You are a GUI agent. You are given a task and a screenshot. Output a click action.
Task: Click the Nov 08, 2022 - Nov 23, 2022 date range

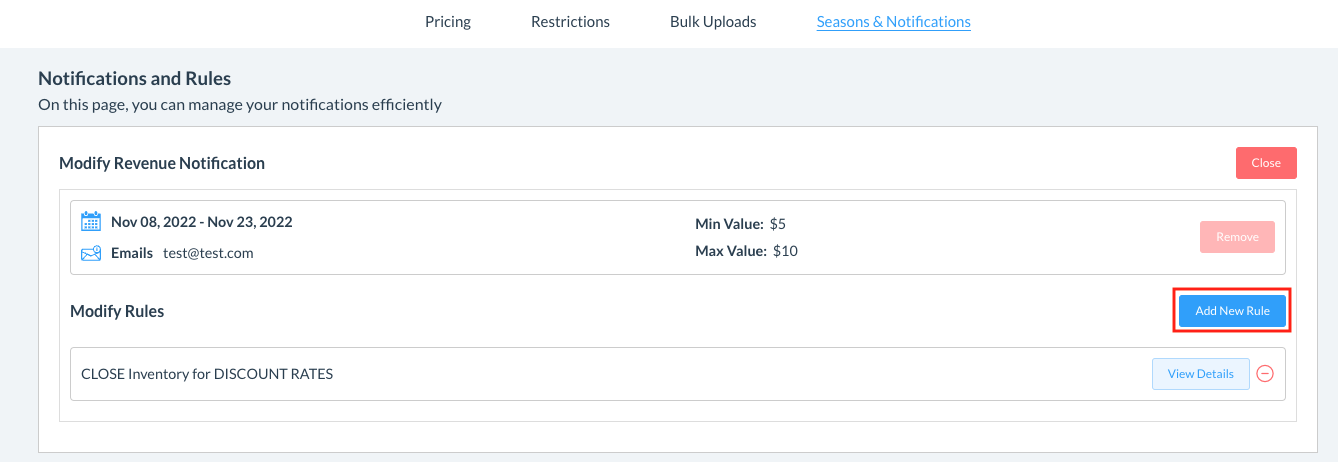(201, 222)
